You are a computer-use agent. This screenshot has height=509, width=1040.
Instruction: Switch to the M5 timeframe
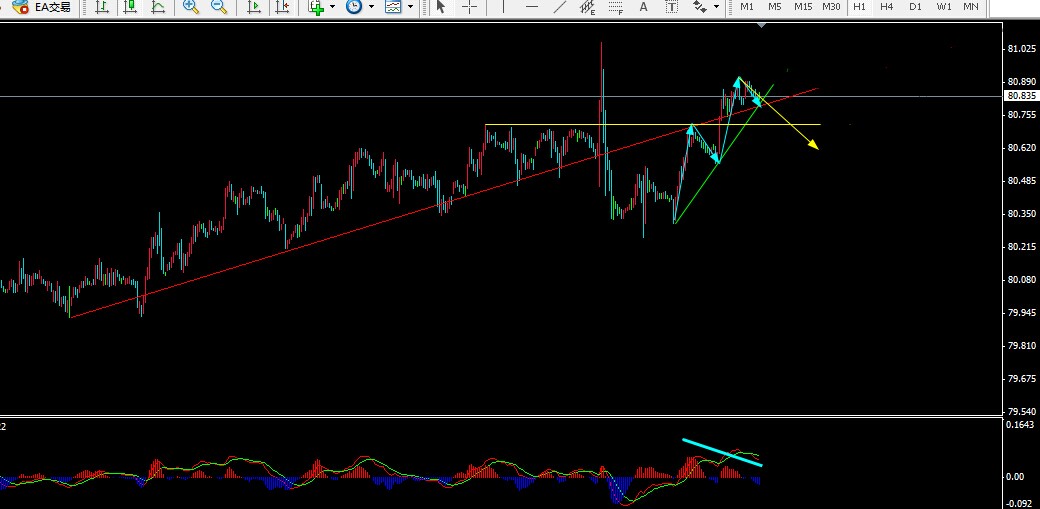pos(775,7)
